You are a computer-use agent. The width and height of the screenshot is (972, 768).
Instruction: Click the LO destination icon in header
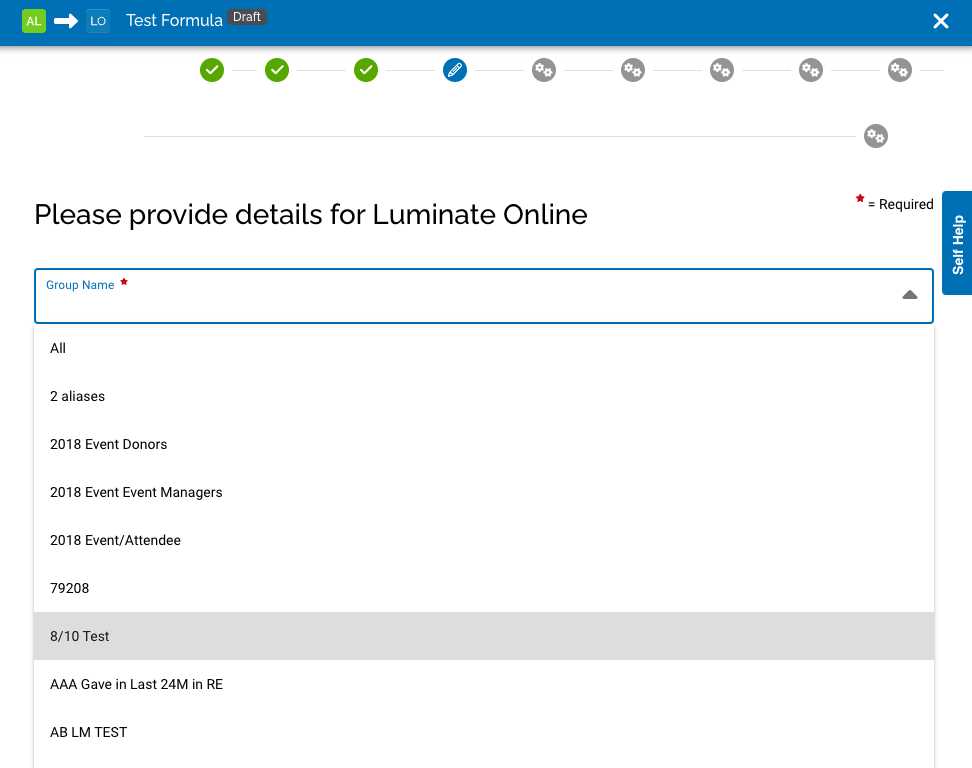tap(97, 20)
